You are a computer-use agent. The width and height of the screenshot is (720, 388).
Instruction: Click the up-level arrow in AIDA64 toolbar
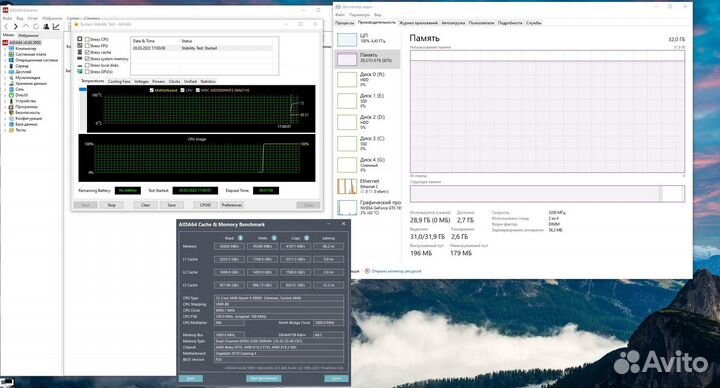26,27
